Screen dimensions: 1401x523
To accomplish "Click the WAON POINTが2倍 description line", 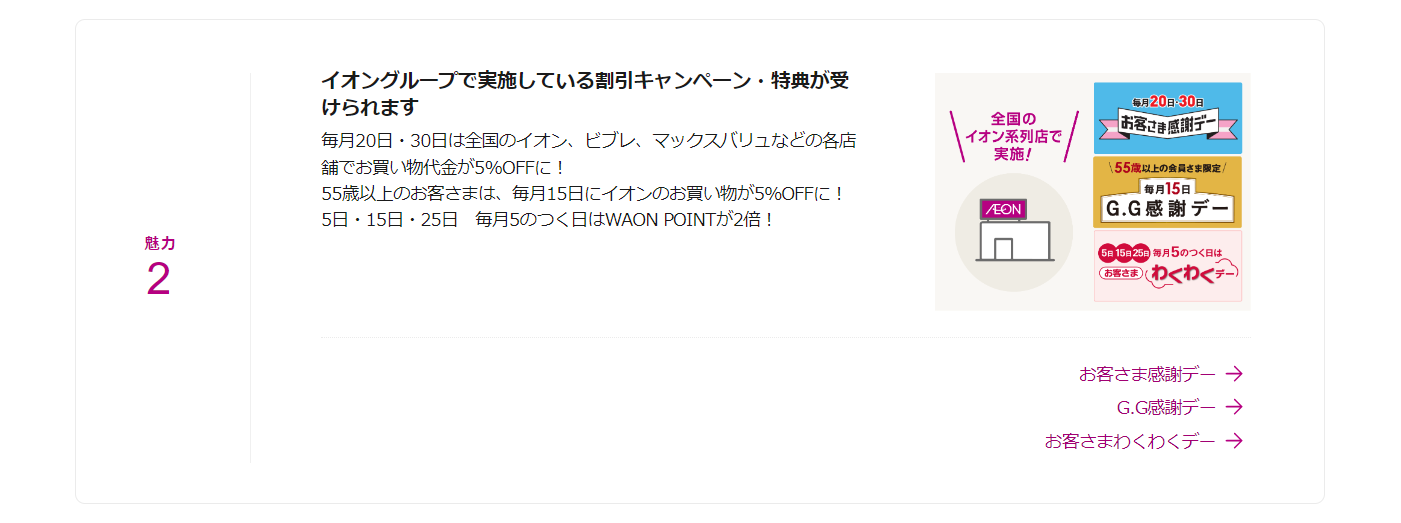I will [x=548, y=219].
